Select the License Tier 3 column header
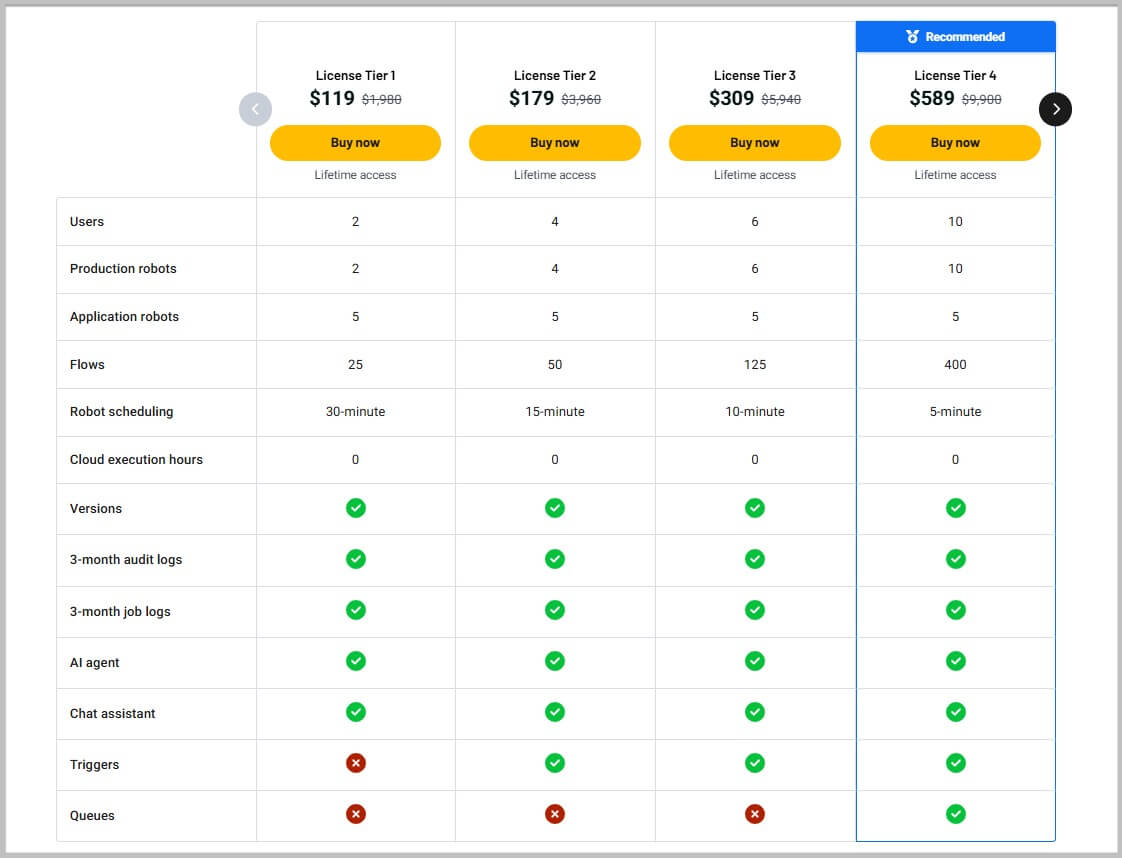 click(754, 75)
